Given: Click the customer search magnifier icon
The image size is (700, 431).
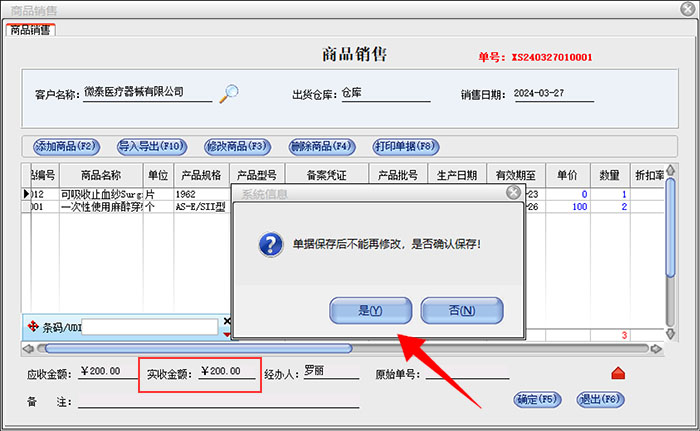Looking at the screenshot, I should [229, 93].
